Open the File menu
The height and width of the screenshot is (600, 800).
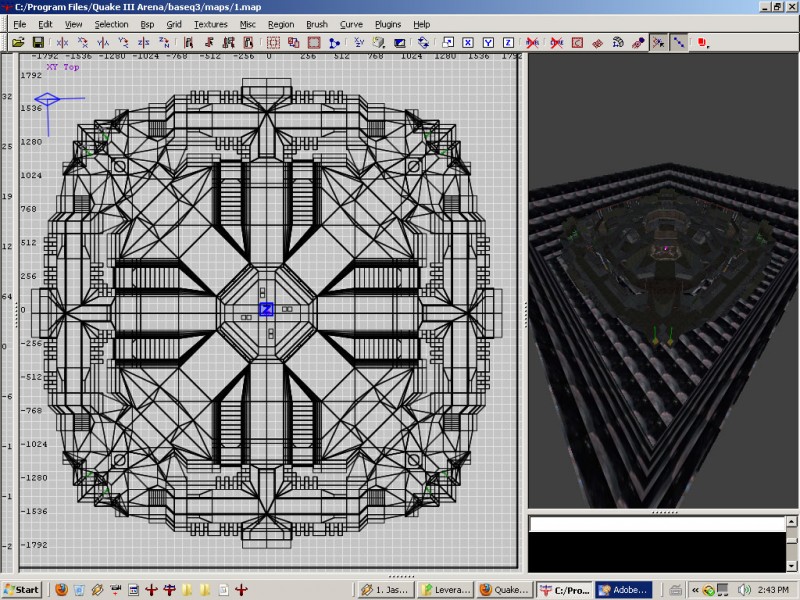tap(19, 24)
